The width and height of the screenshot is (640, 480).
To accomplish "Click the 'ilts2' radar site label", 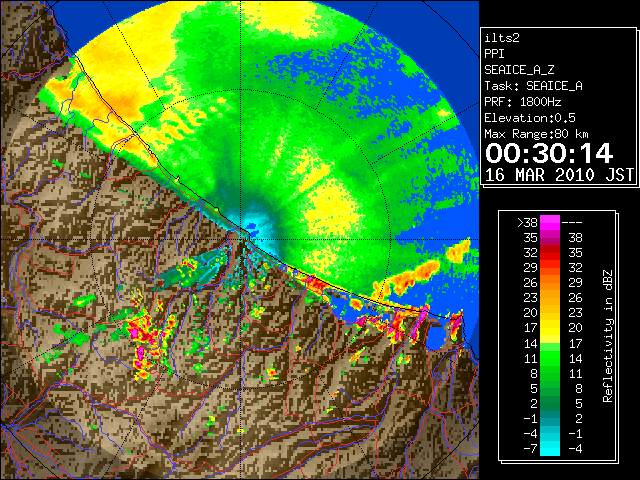I will 502,38.
